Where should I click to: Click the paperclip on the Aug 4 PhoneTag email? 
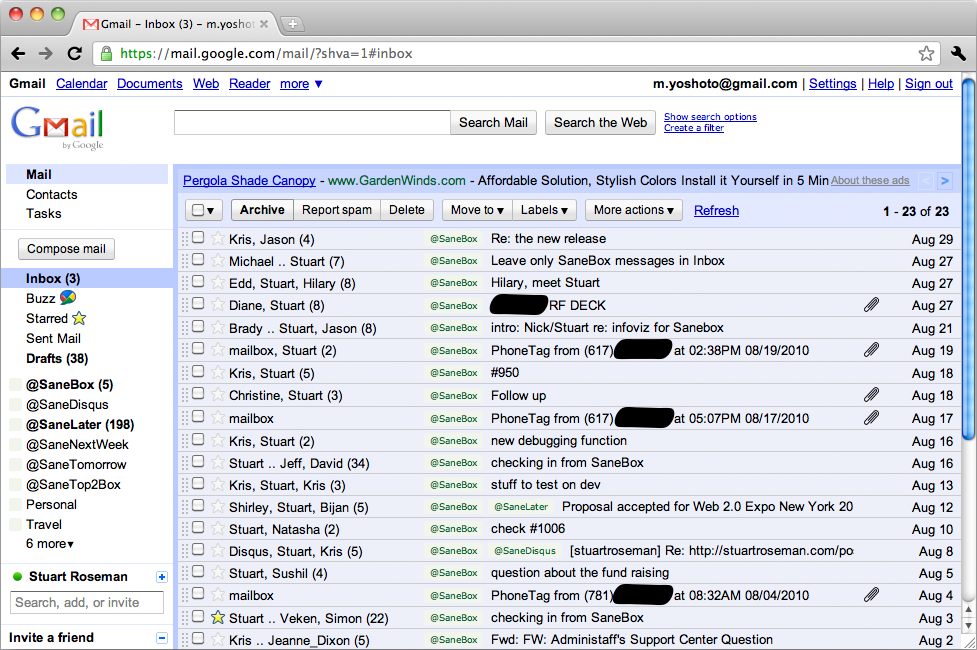[x=871, y=595]
